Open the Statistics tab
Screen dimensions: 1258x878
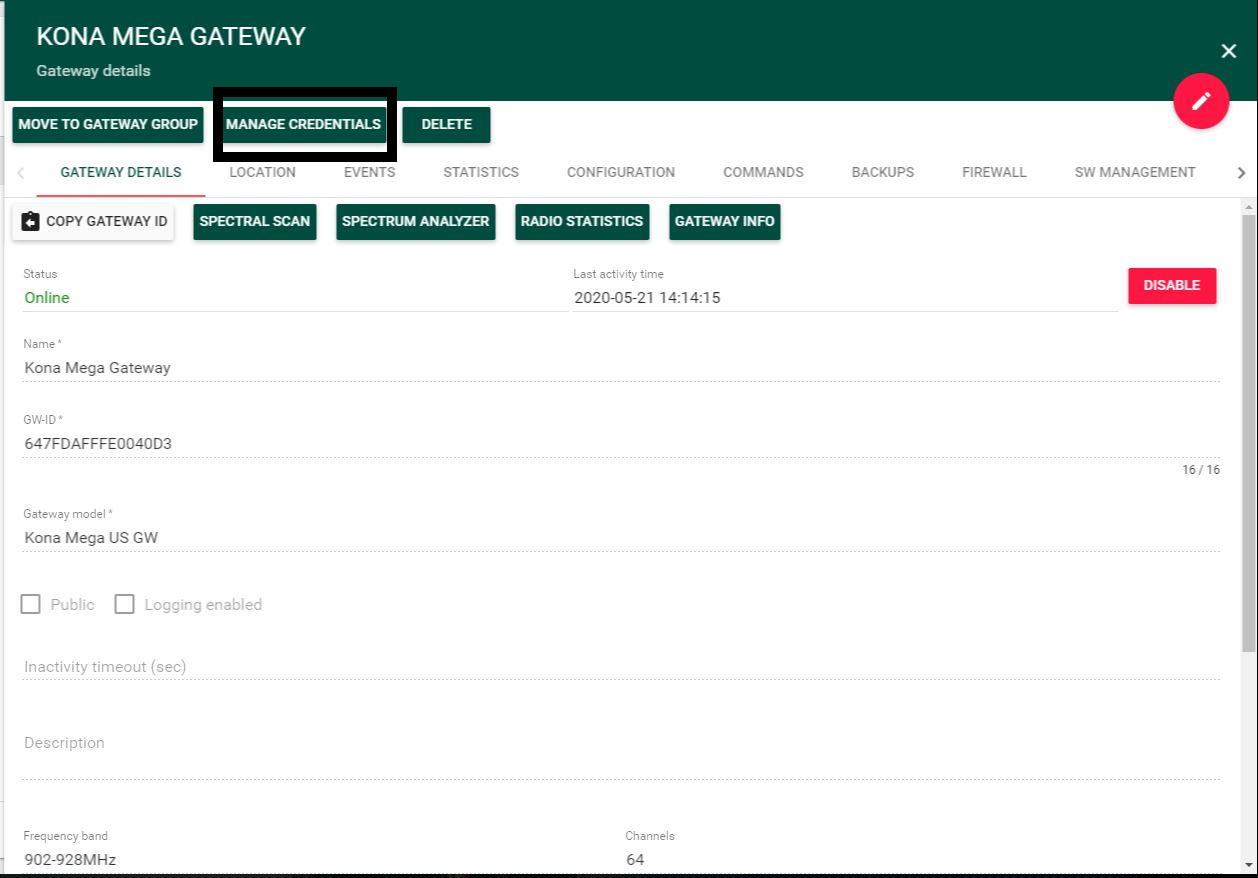pyautogui.click(x=480, y=172)
